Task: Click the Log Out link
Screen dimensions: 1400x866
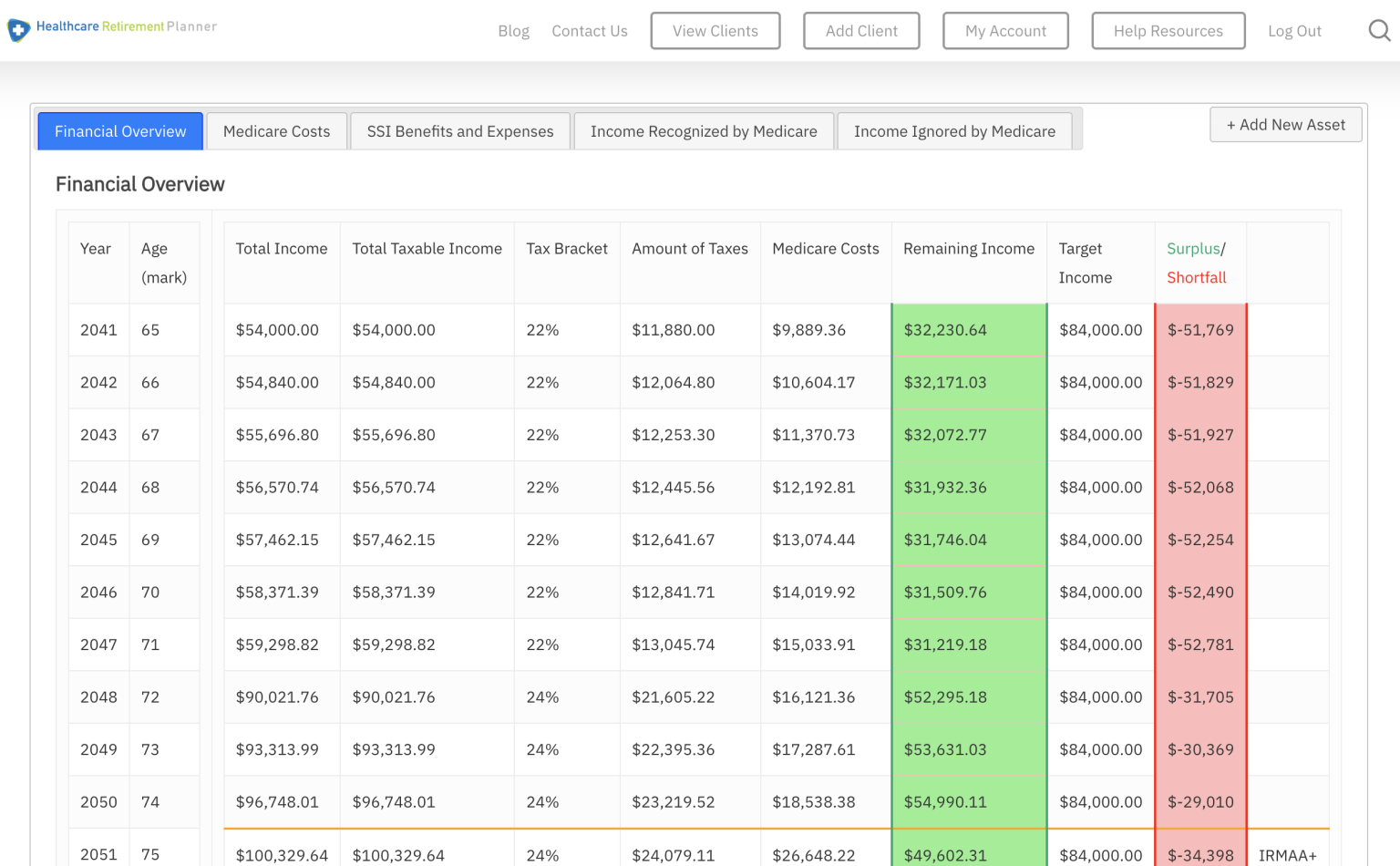Action: [1294, 31]
